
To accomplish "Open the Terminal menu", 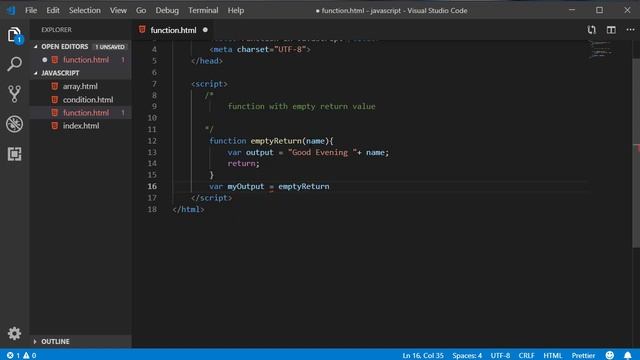I will point(203,10).
